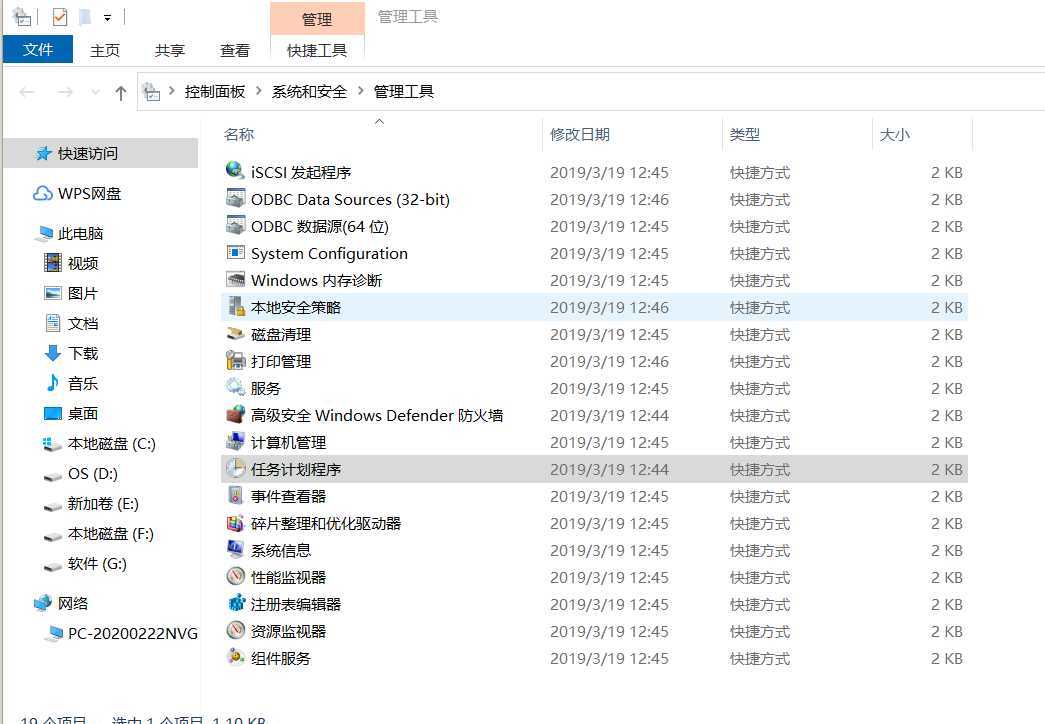Switch to the 查看 ribbon tab
The image size is (1045, 724).
pyautogui.click(x=235, y=51)
